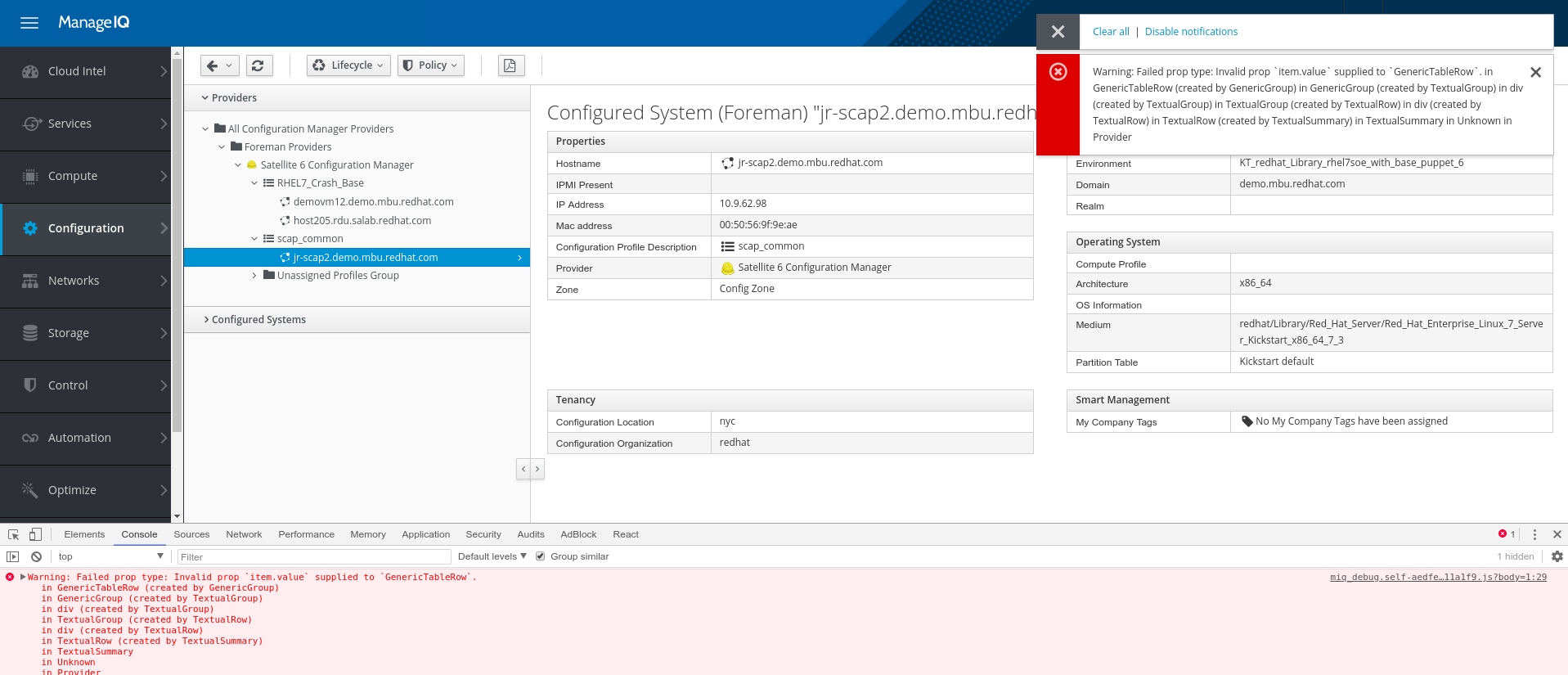Image resolution: width=1568 pixels, height=675 pixels.
Task: Expand the console warning disclosure triangle
Action: [23, 577]
